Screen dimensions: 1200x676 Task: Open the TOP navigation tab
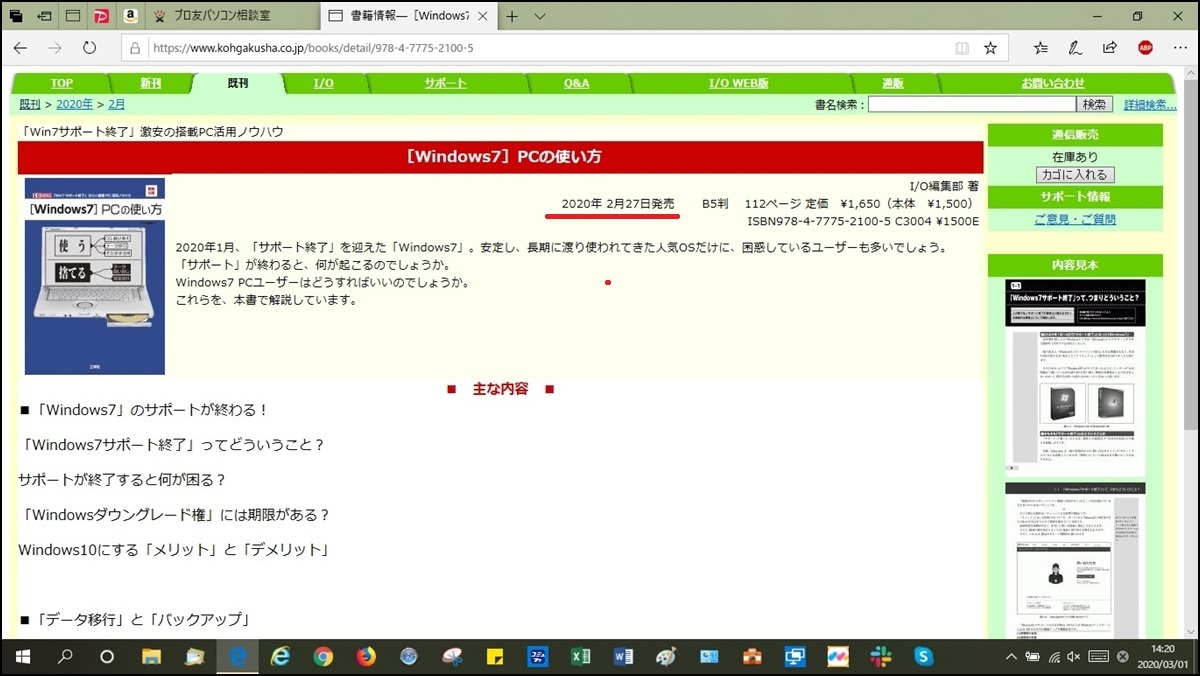[62, 83]
